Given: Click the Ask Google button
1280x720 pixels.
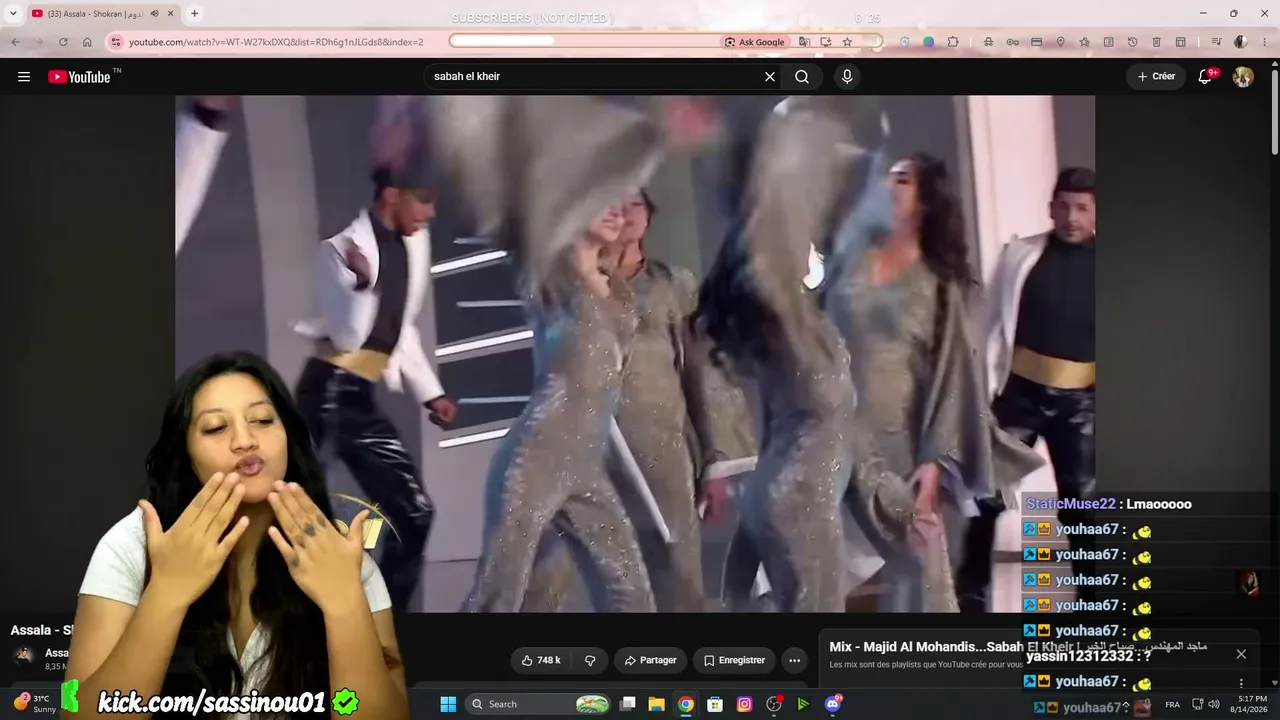Looking at the screenshot, I should (755, 42).
